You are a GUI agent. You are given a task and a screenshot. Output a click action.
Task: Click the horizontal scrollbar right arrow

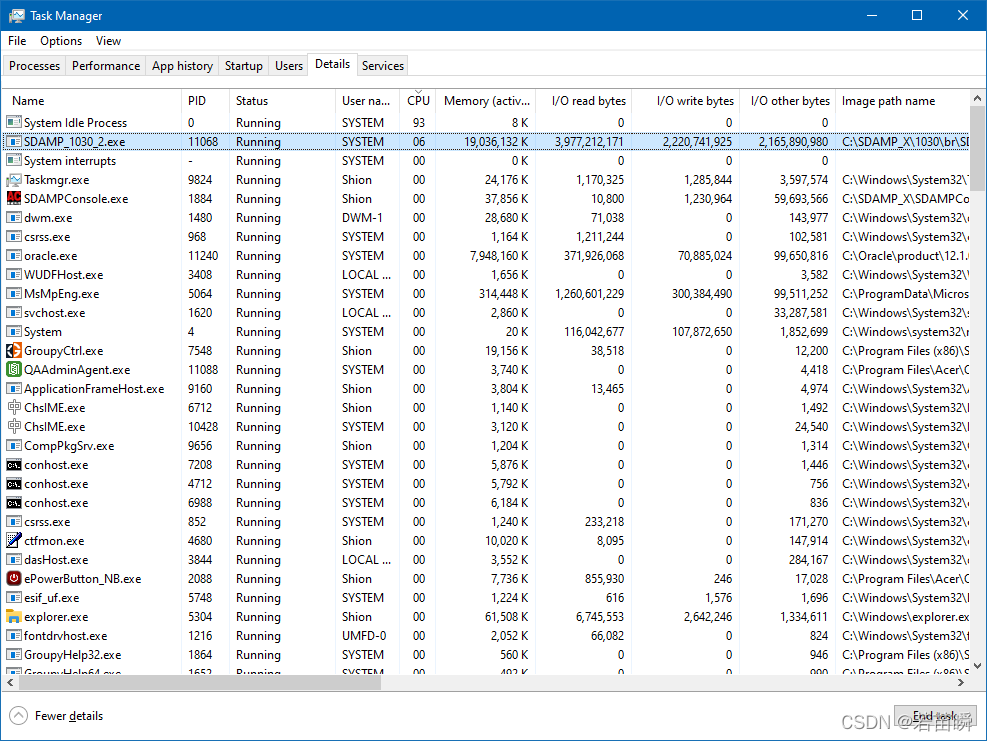(961, 682)
